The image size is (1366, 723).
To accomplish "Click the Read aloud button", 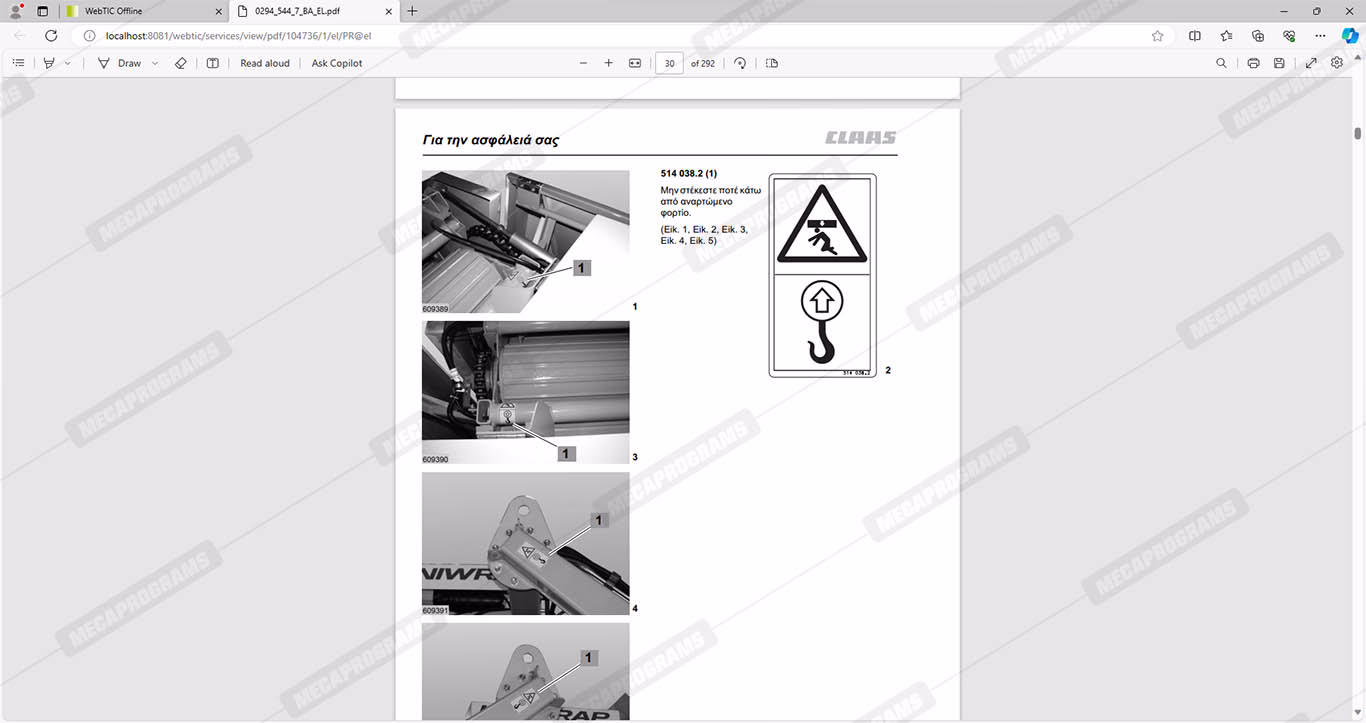I will [x=265, y=63].
